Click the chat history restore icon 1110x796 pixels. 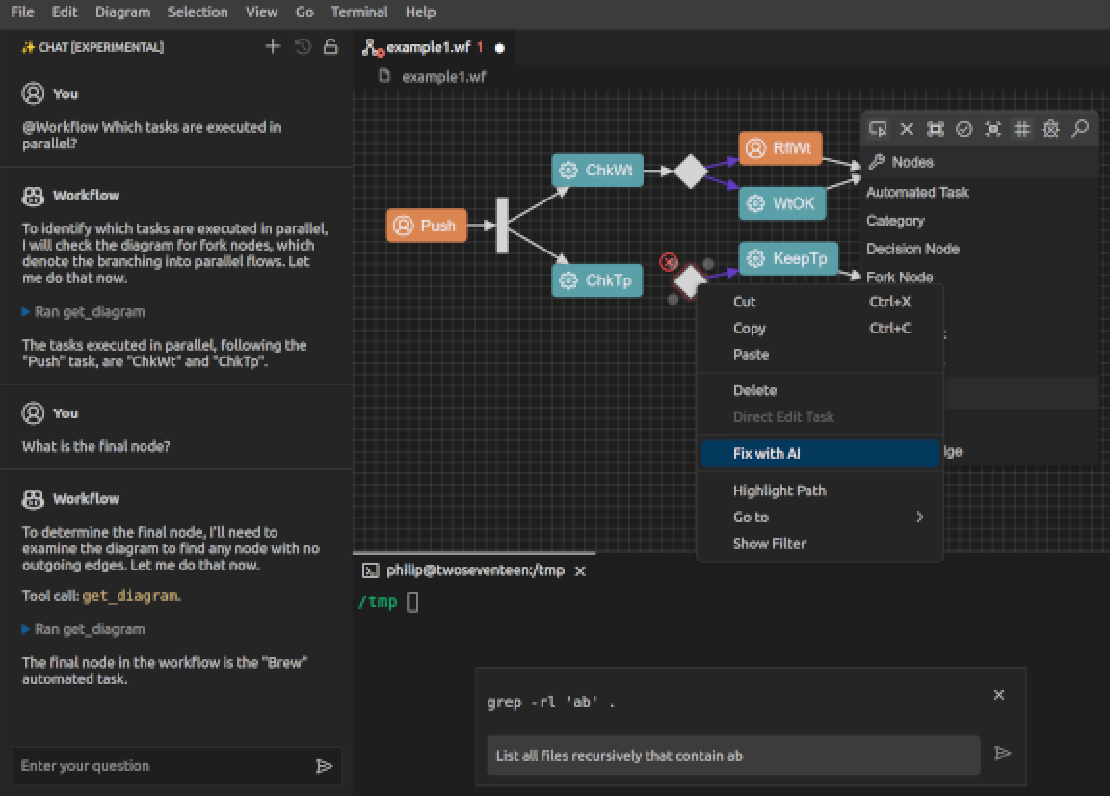[x=303, y=46]
